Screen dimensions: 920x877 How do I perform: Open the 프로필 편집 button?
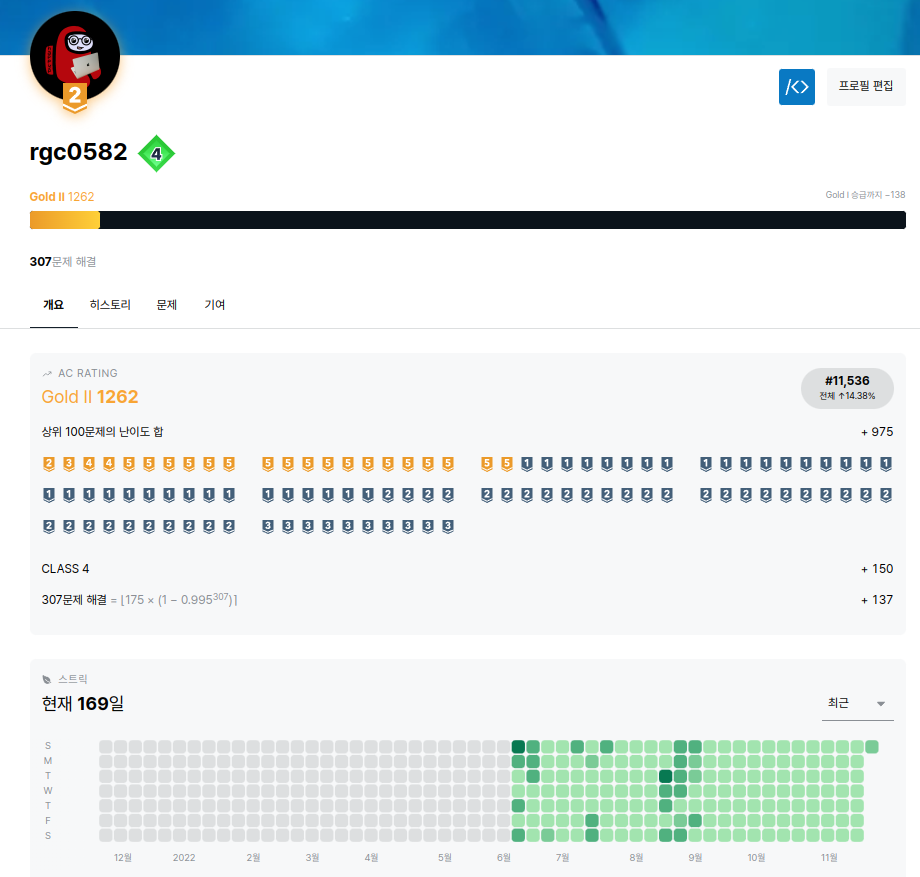(x=865, y=87)
